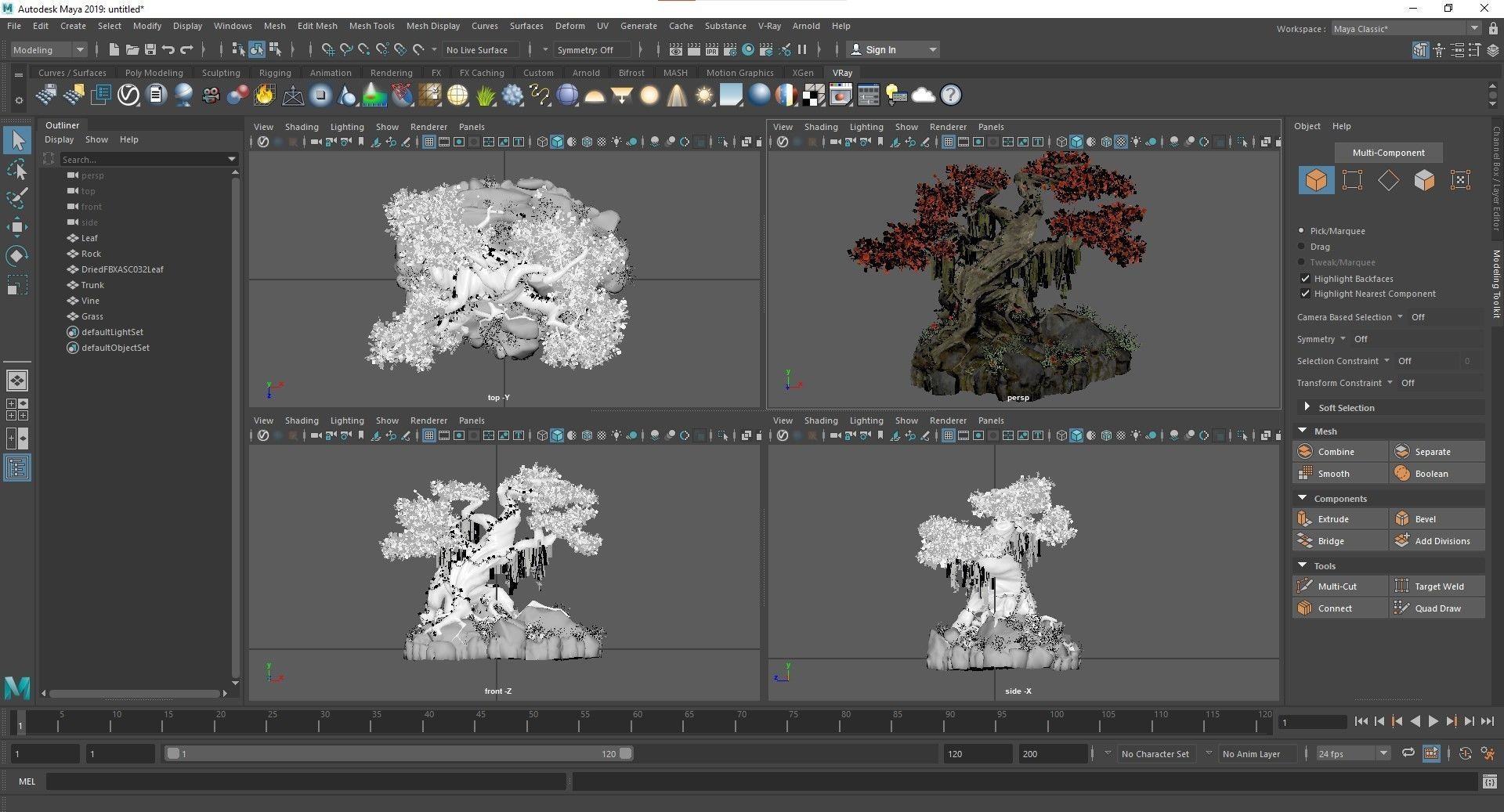
Task: Uncheck Highlight Nearest Component checkbox
Action: pyautogui.click(x=1305, y=294)
